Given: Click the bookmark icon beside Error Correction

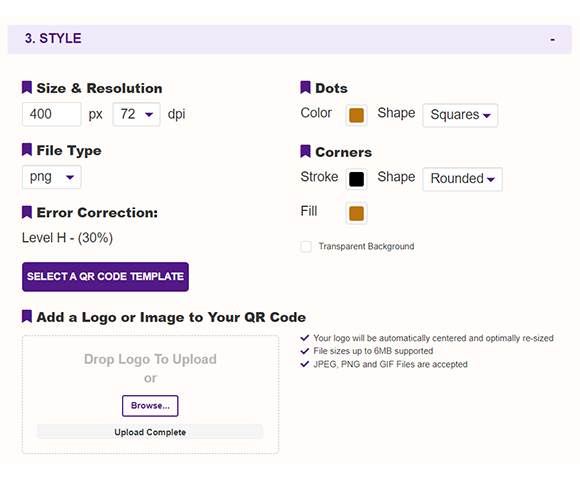Looking at the screenshot, I should [x=27, y=212].
